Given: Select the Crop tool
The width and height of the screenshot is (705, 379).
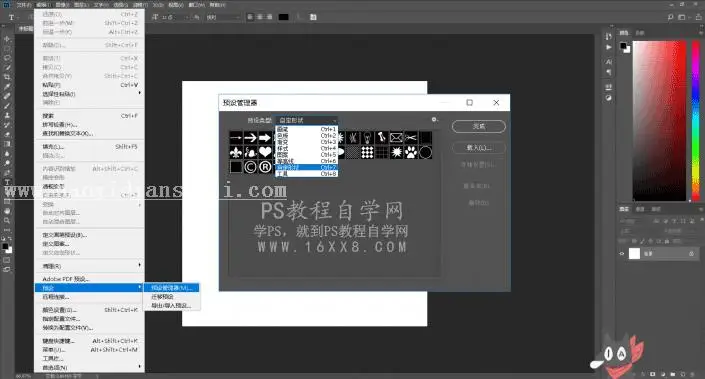Looking at the screenshot, I should pyautogui.click(x=7, y=77).
